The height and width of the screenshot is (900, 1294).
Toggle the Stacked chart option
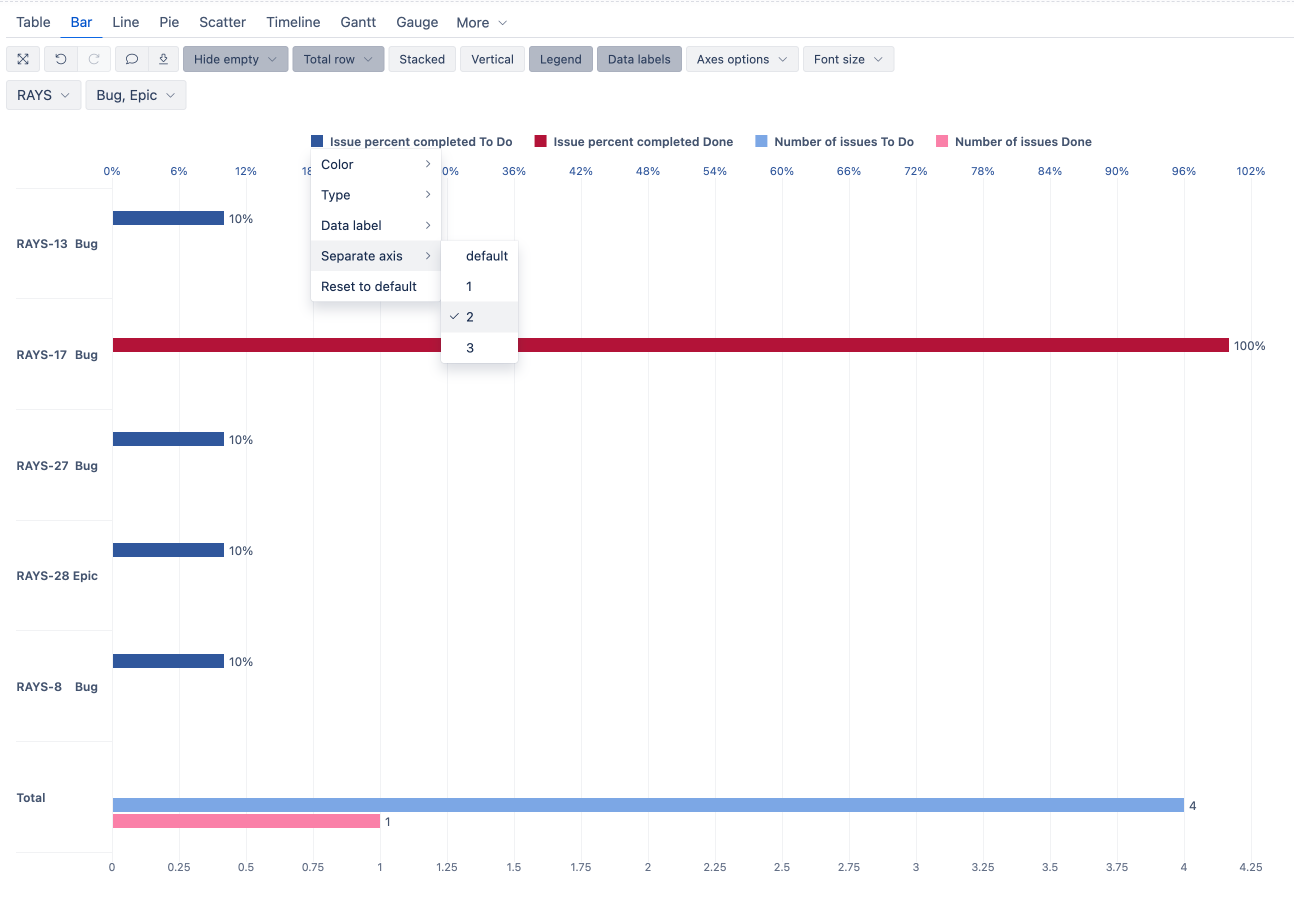(x=422, y=59)
